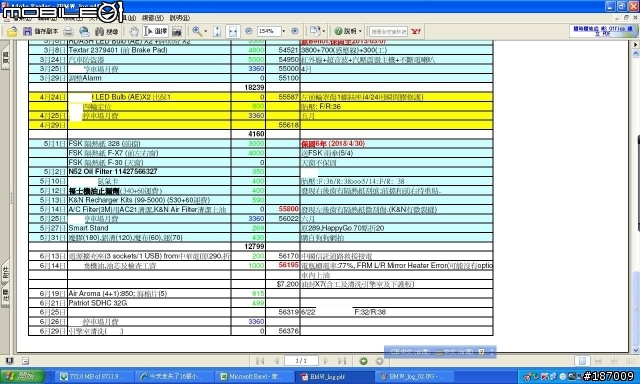The height and width of the screenshot is (384, 640).
Task: Click the rotate/pages toolbar icon
Action: (x=315, y=31)
